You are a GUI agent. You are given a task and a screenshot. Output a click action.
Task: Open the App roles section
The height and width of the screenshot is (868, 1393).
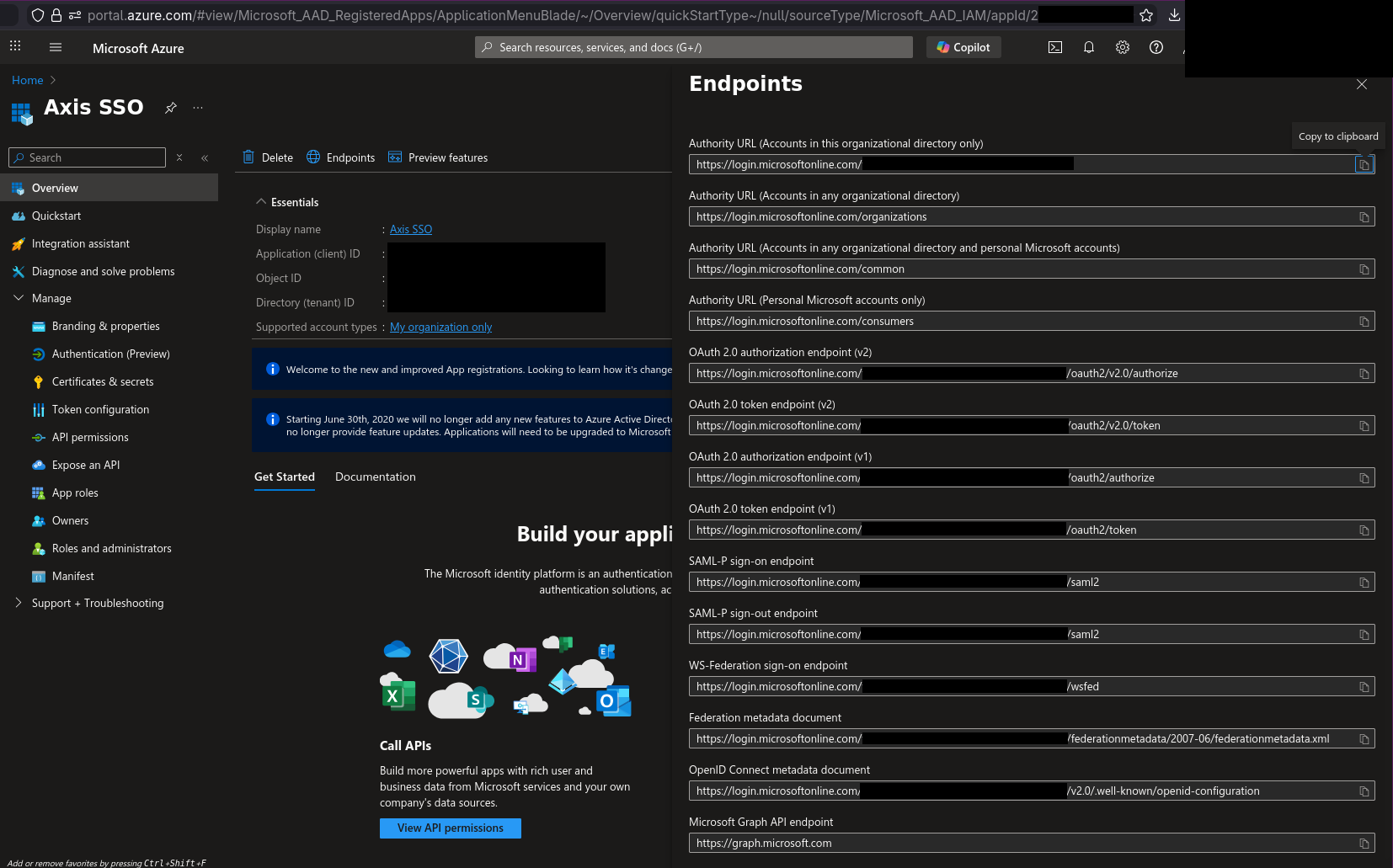pyautogui.click(x=74, y=493)
